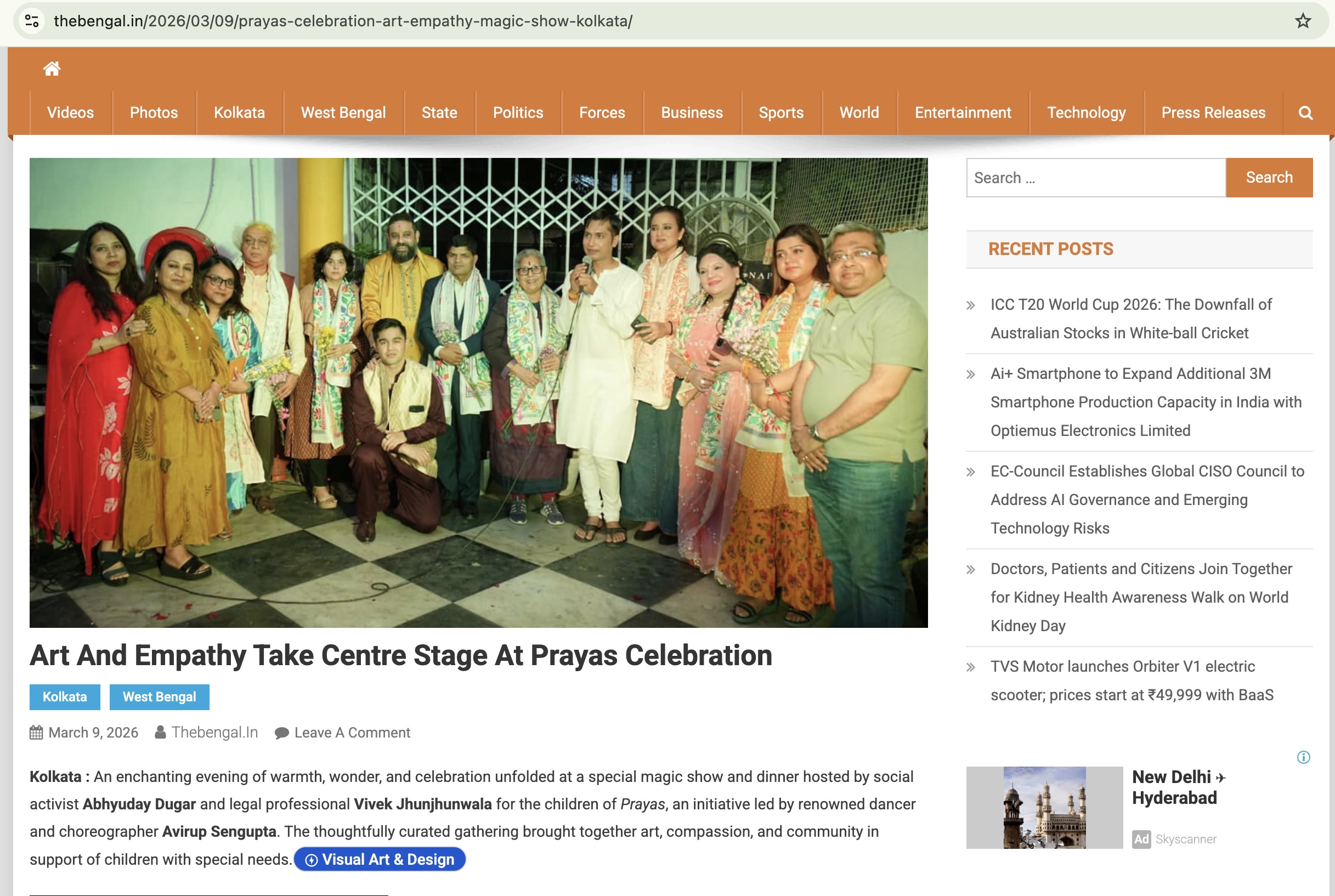The height and width of the screenshot is (896, 1335).
Task: Click the home icon in navigation bar
Action: point(52,69)
